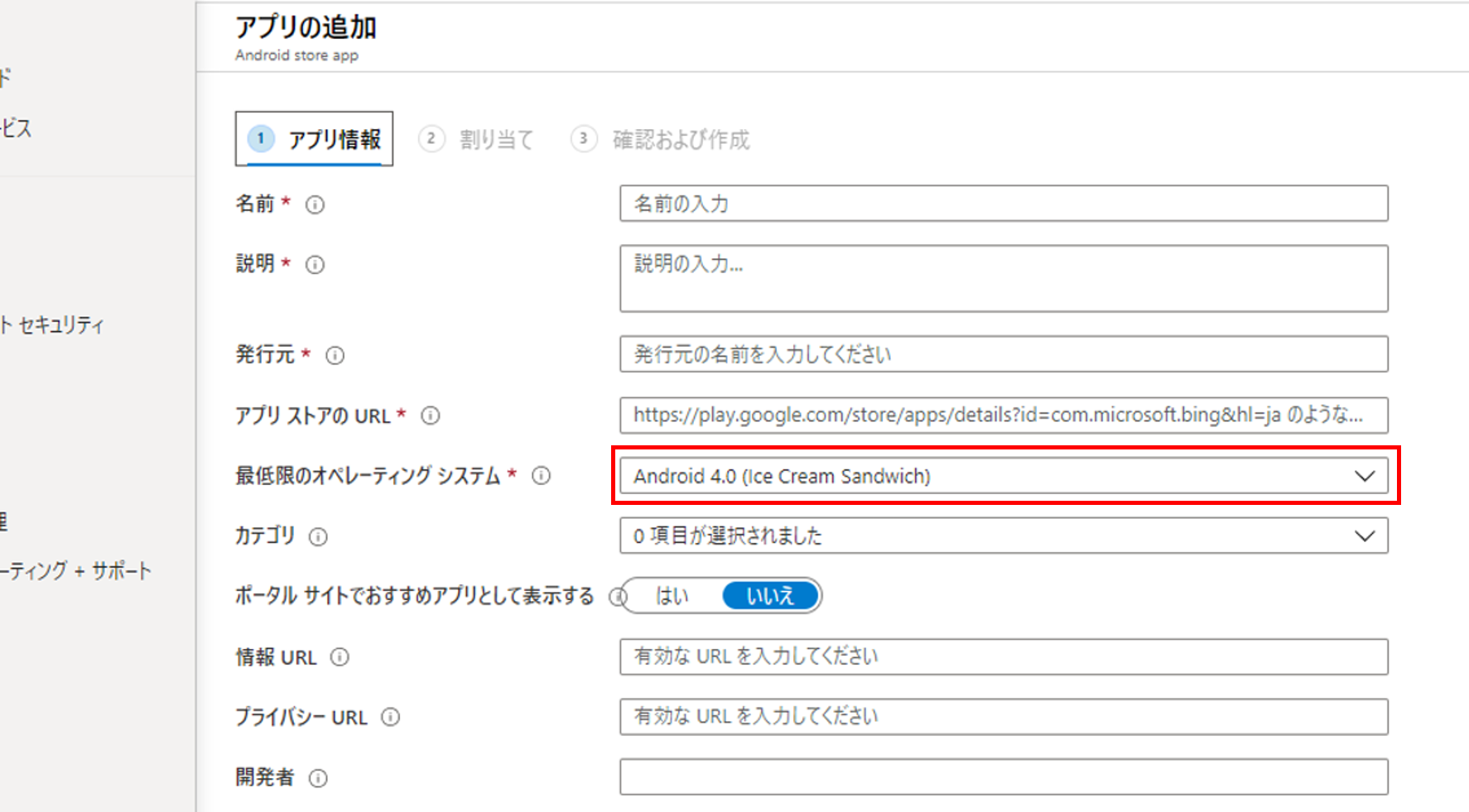Image resolution: width=1469 pixels, height=812 pixels.
Task: Click the info icon beside 情報 URL
Action: [x=340, y=657]
